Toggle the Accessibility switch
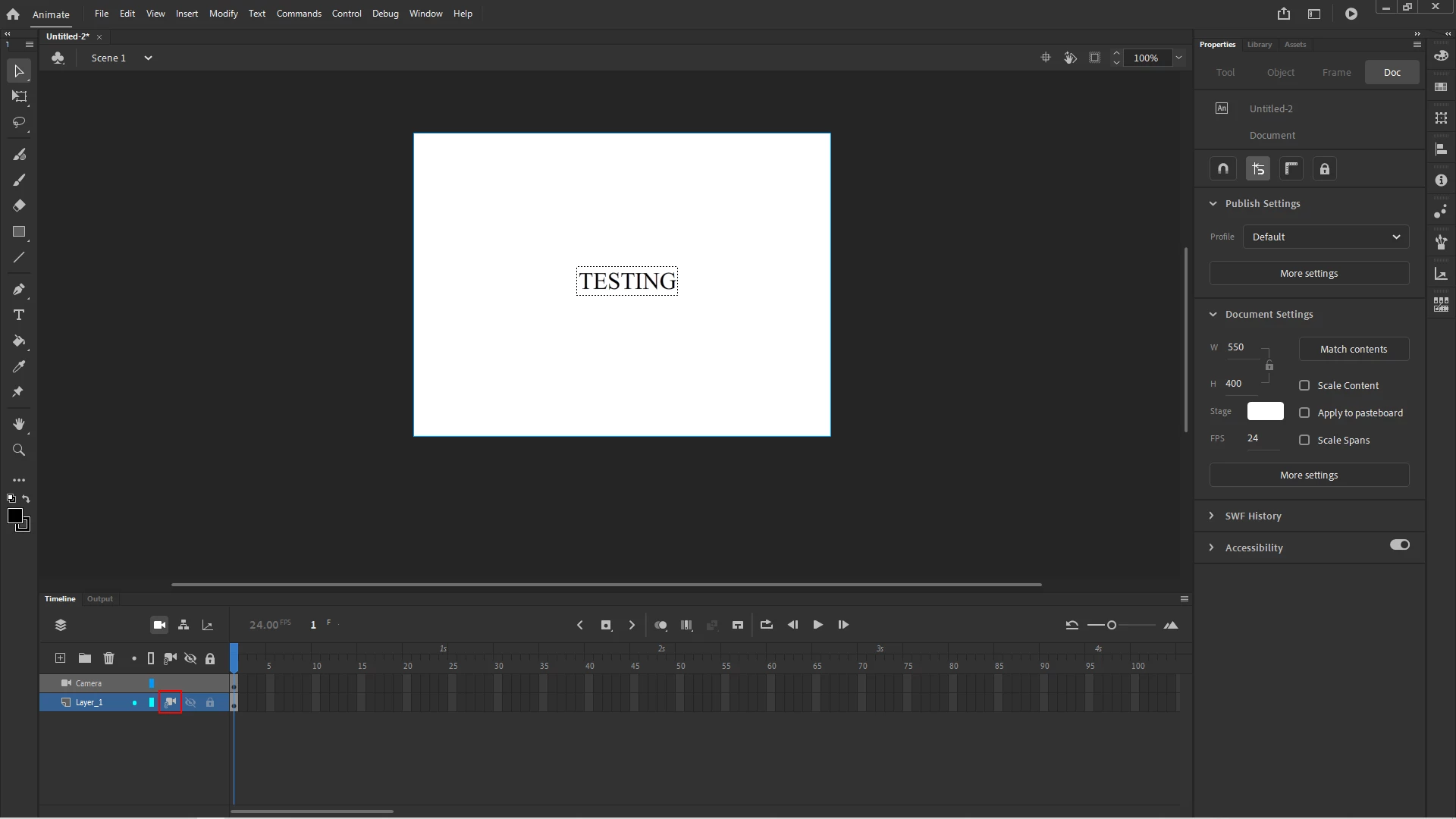The height and width of the screenshot is (819, 1456). [1399, 544]
